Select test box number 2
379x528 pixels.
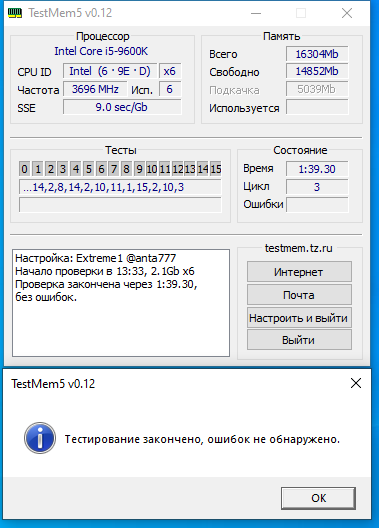point(50,169)
